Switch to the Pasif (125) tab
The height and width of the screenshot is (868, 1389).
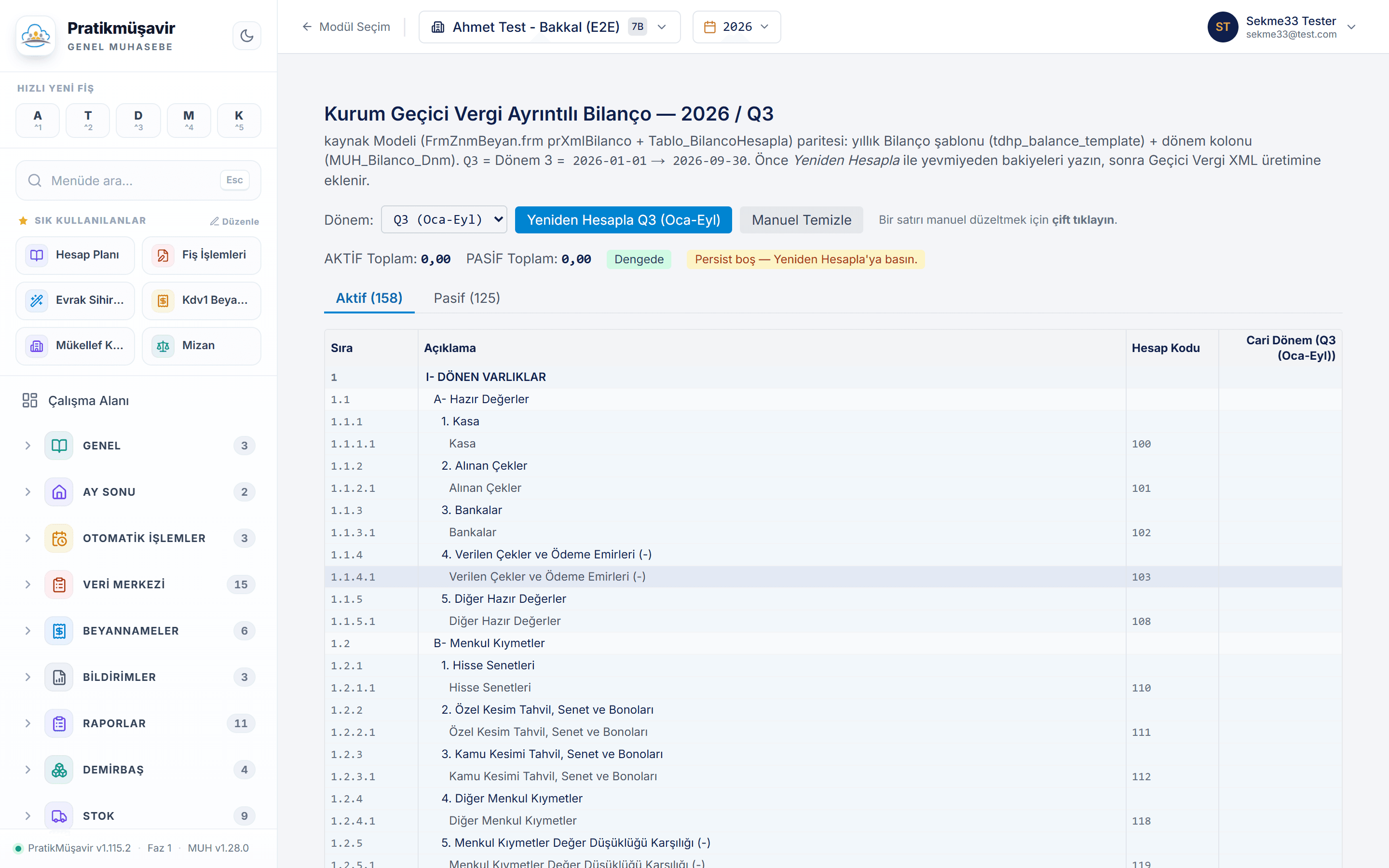[x=467, y=298]
